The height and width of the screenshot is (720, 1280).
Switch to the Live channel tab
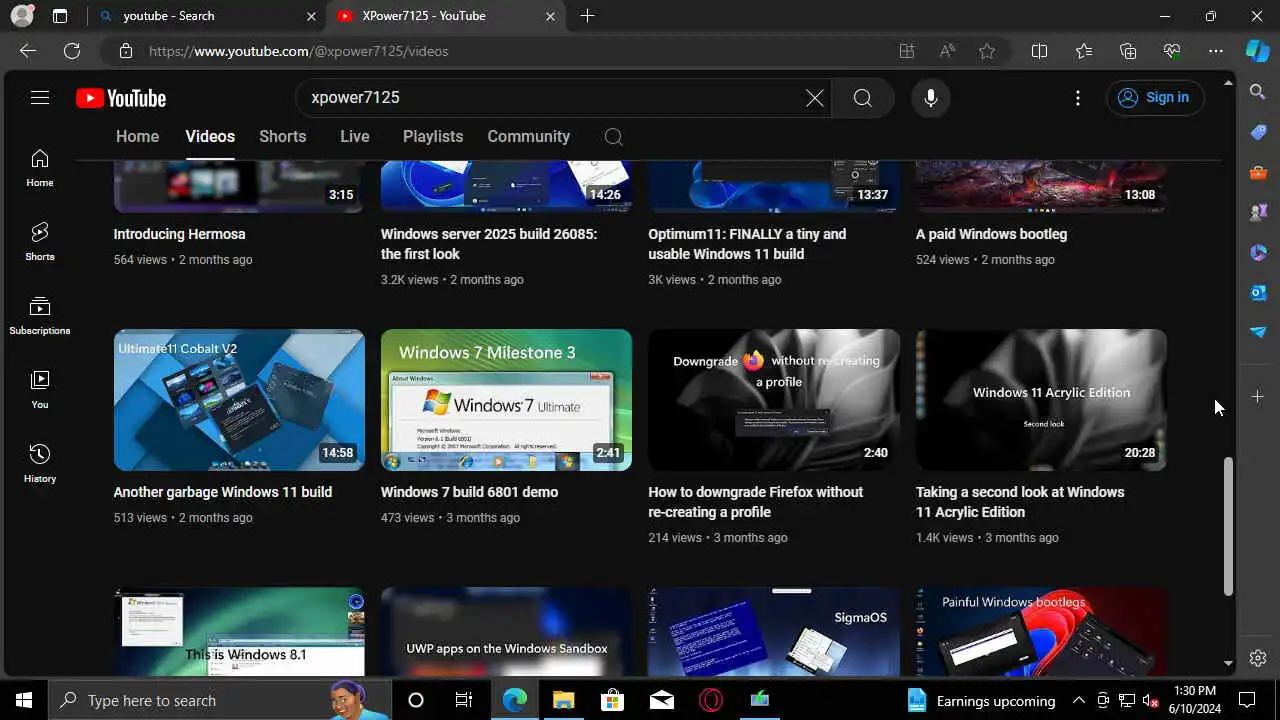[355, 137]
